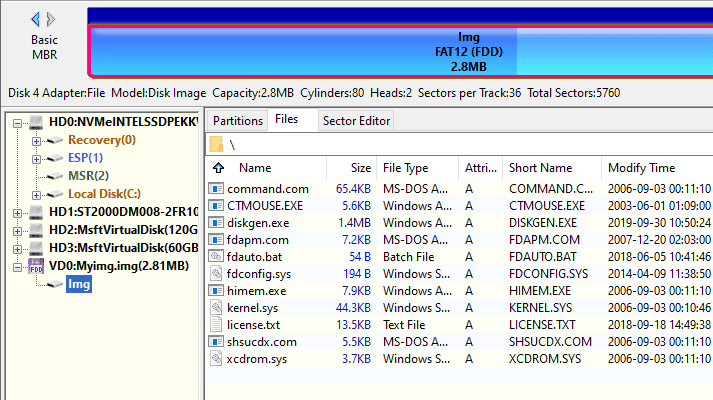Click the fdauto.bat batch file icon

click(217, 257)
